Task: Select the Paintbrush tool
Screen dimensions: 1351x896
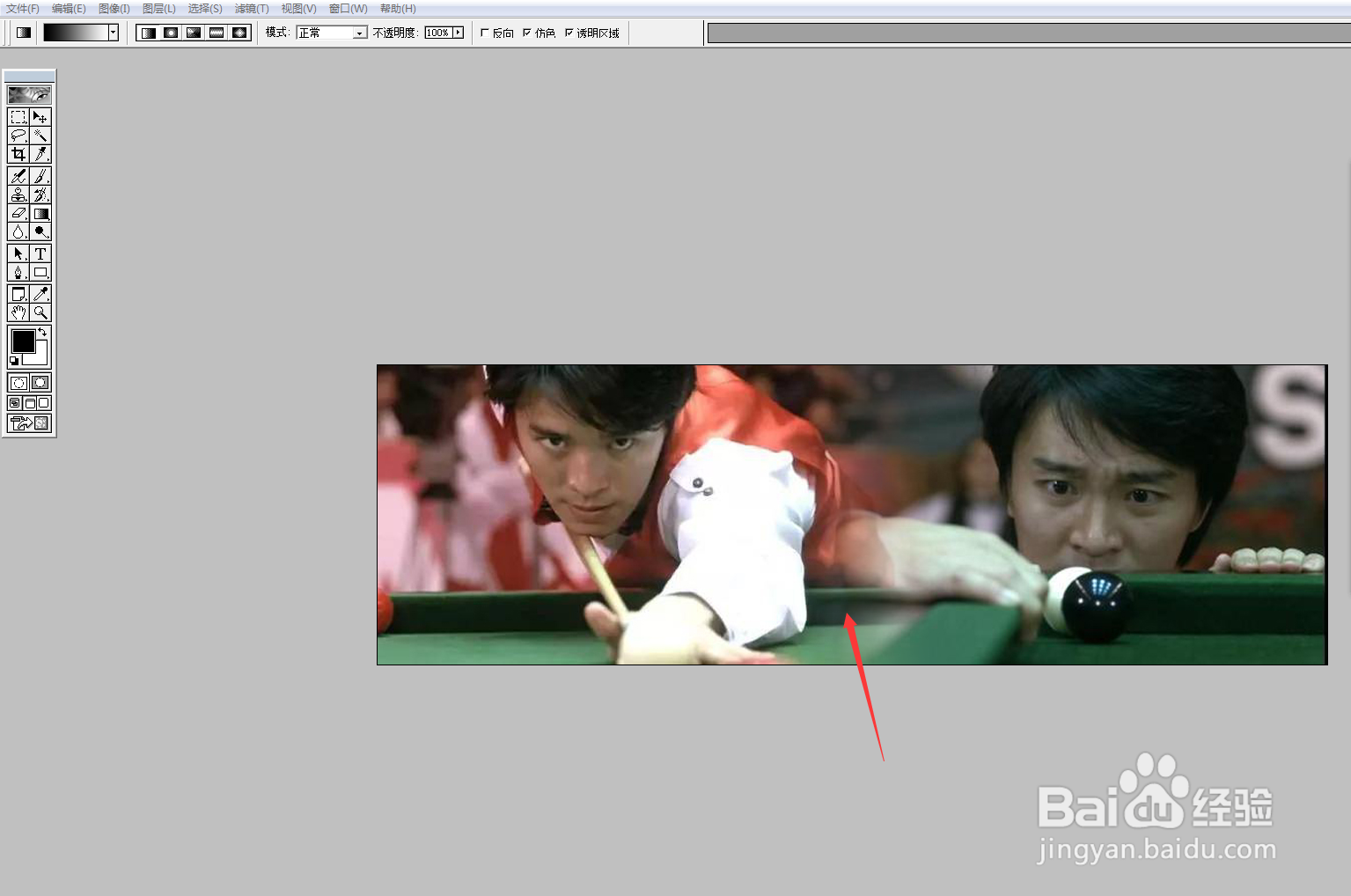Action: coord(40,176)
